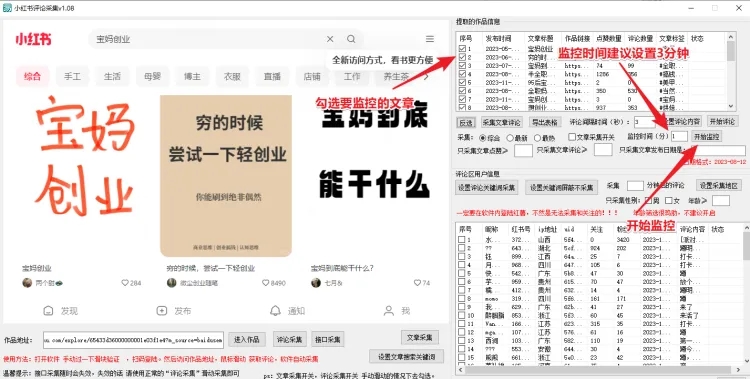Switch to the 直播 category tab

click(272, 77)
